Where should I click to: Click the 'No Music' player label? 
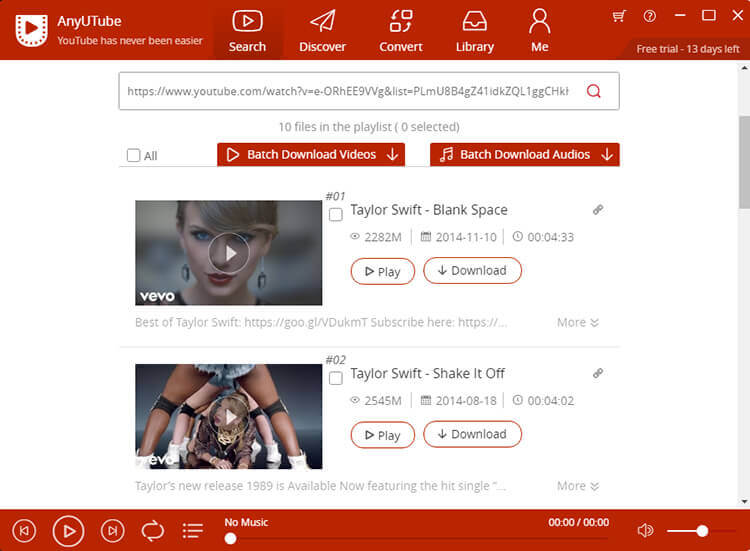[x=246, y=522]
